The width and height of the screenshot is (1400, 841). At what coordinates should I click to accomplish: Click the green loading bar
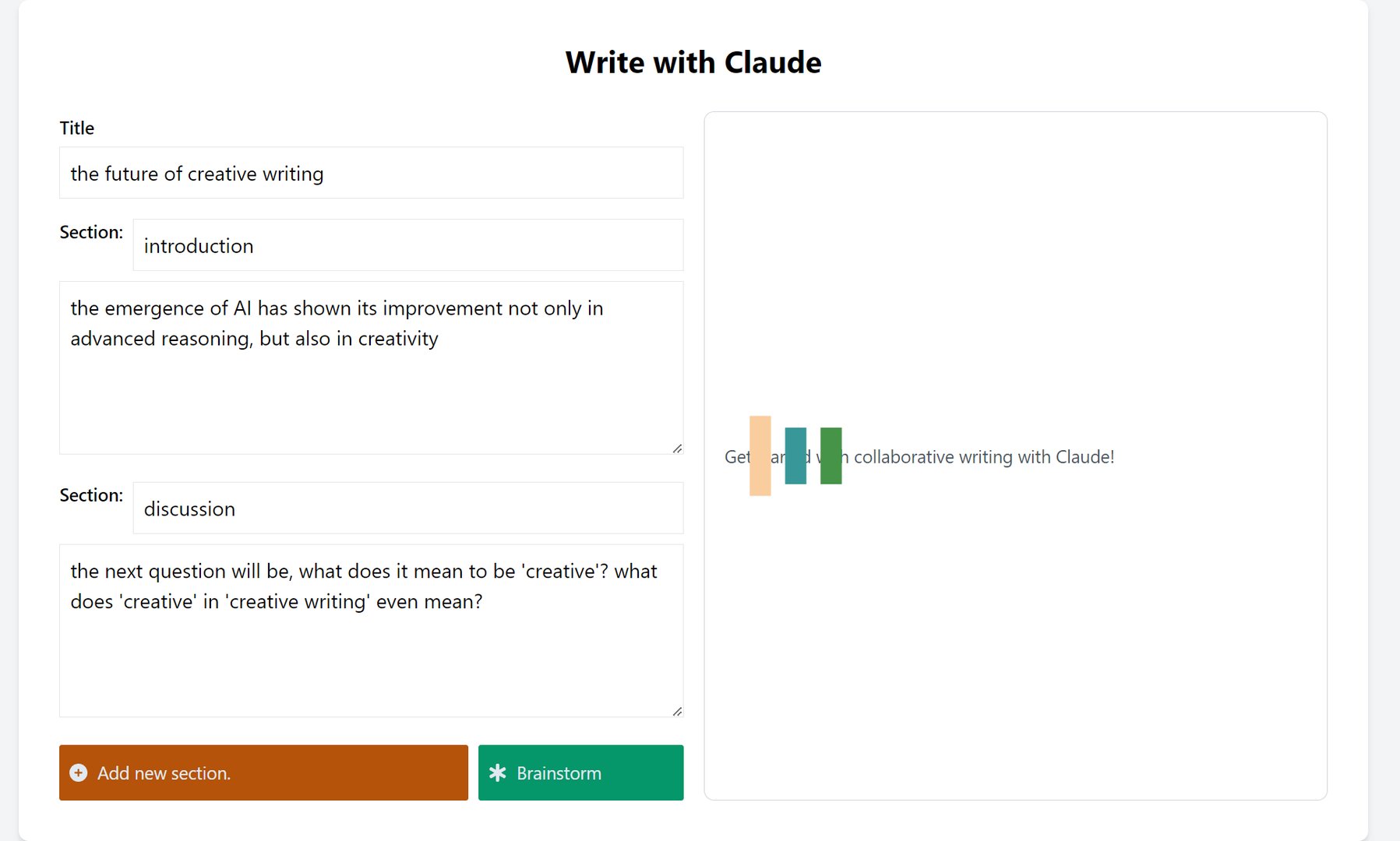(x=830, y=456)
